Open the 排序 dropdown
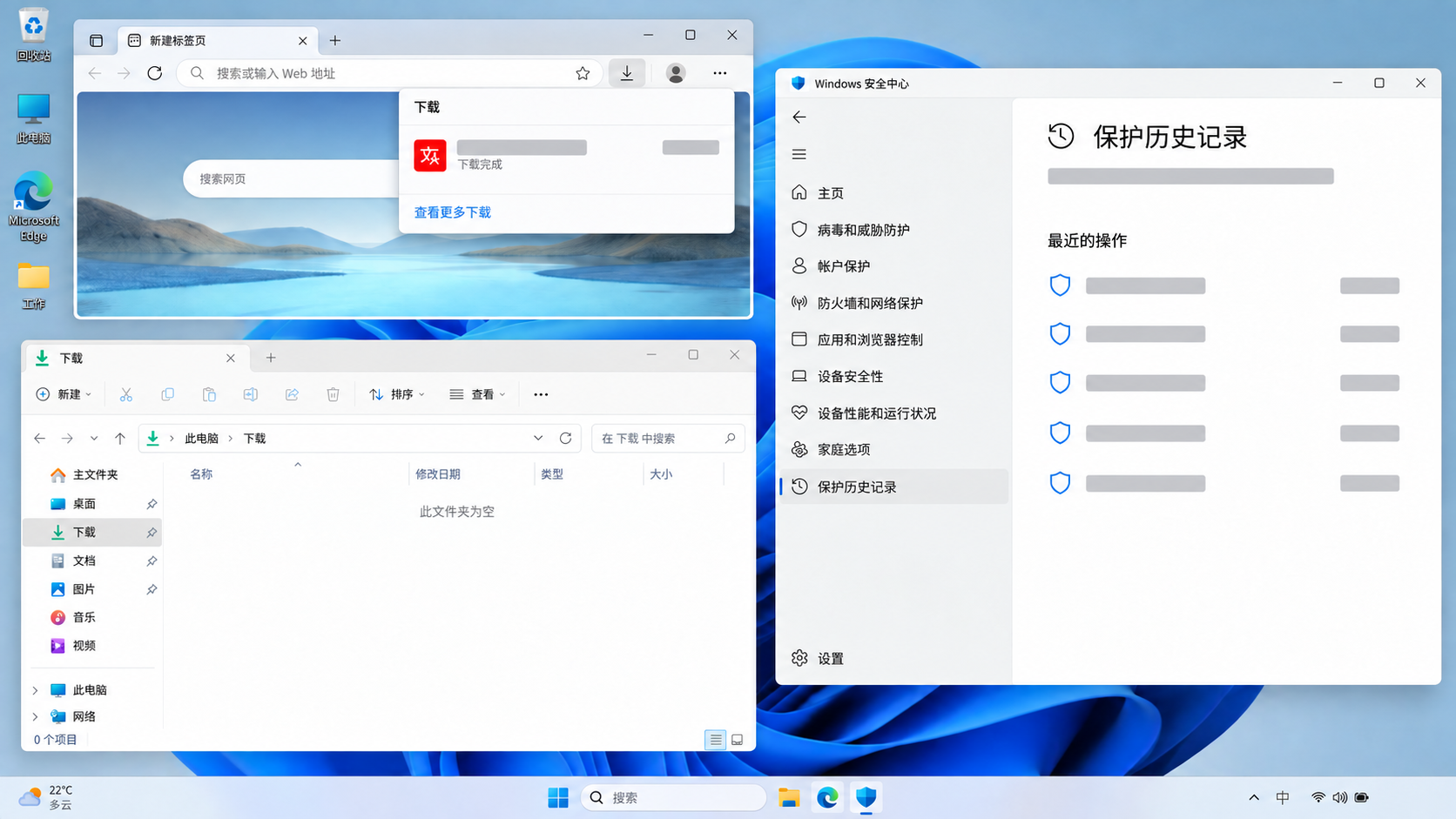Screen dimensions: 1456x819 tap(397, 394)
